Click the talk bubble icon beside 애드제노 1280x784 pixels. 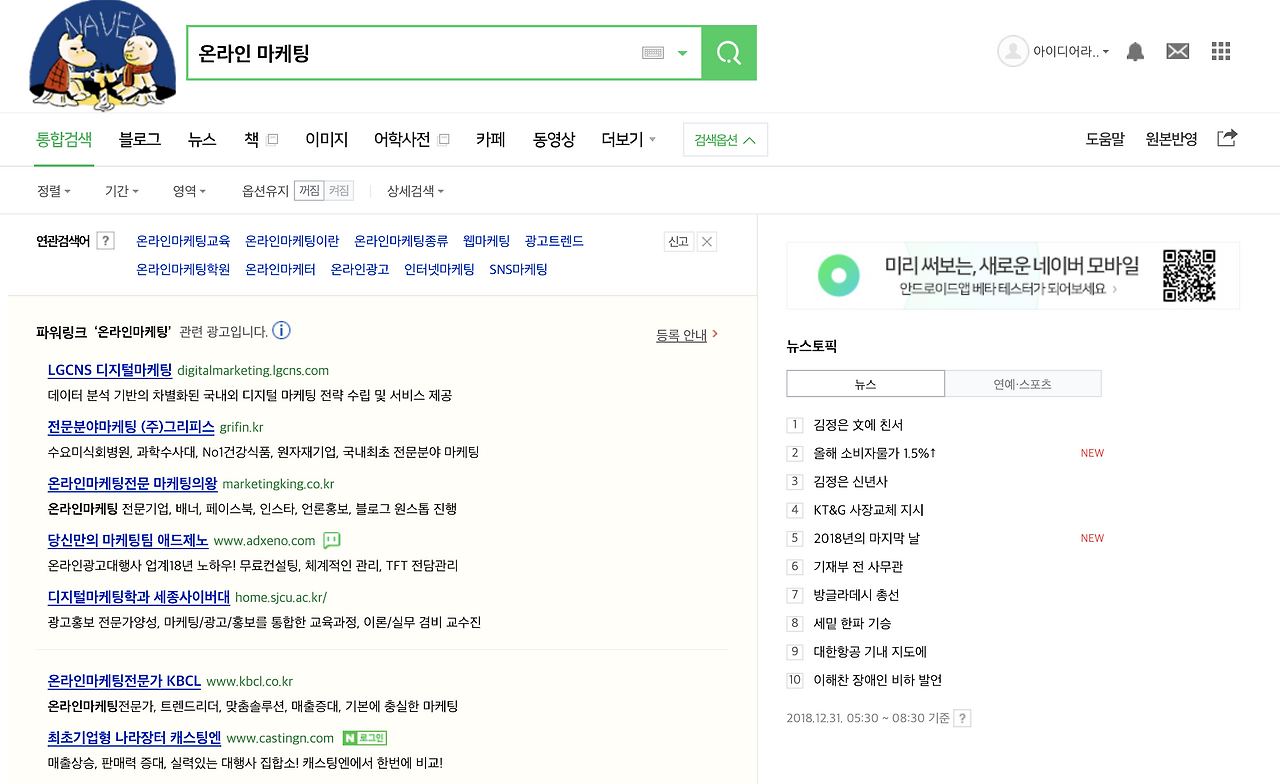(331, 539)
